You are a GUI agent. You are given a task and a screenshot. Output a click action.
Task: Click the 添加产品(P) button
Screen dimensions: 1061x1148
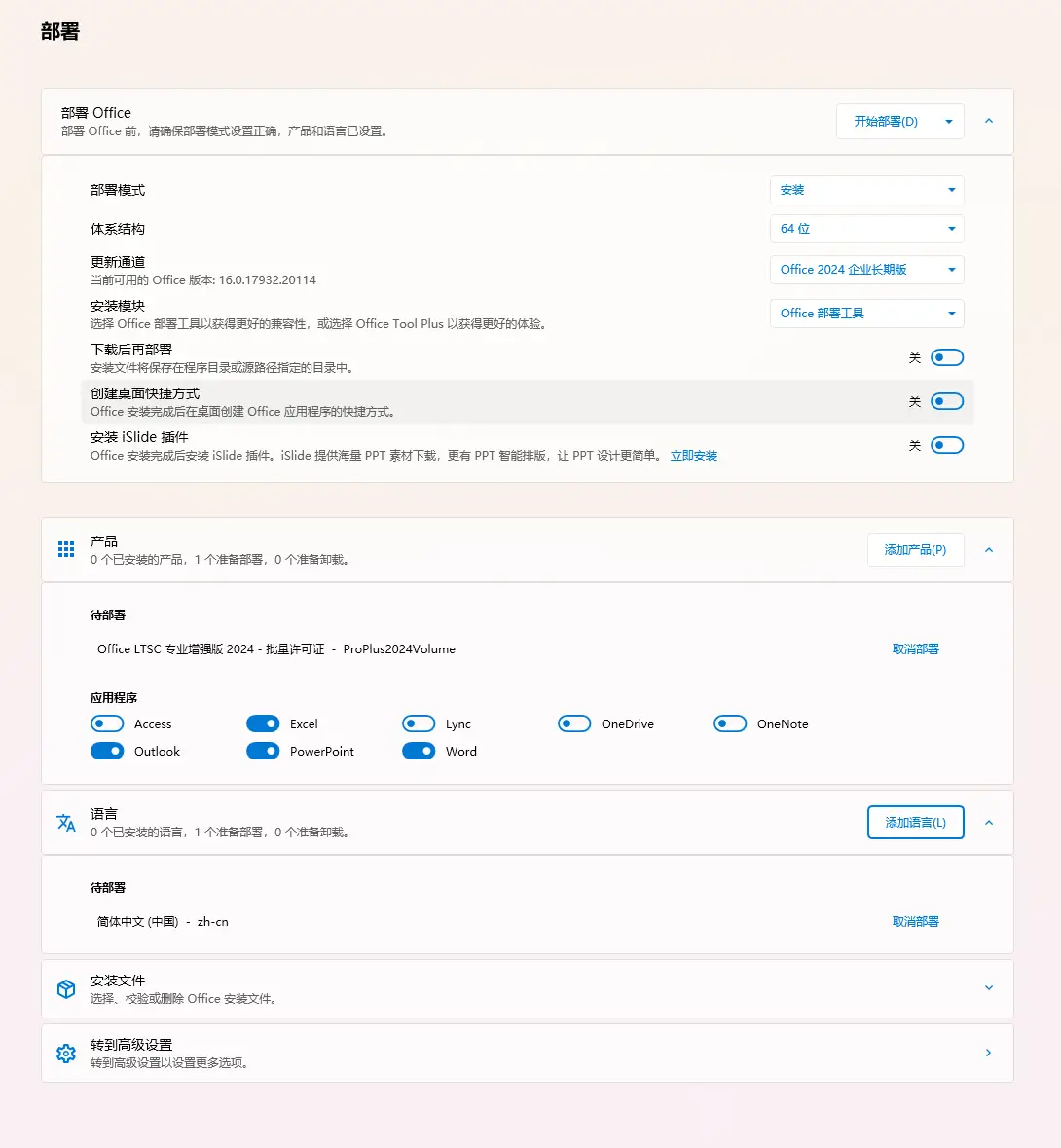coord(914,549)
